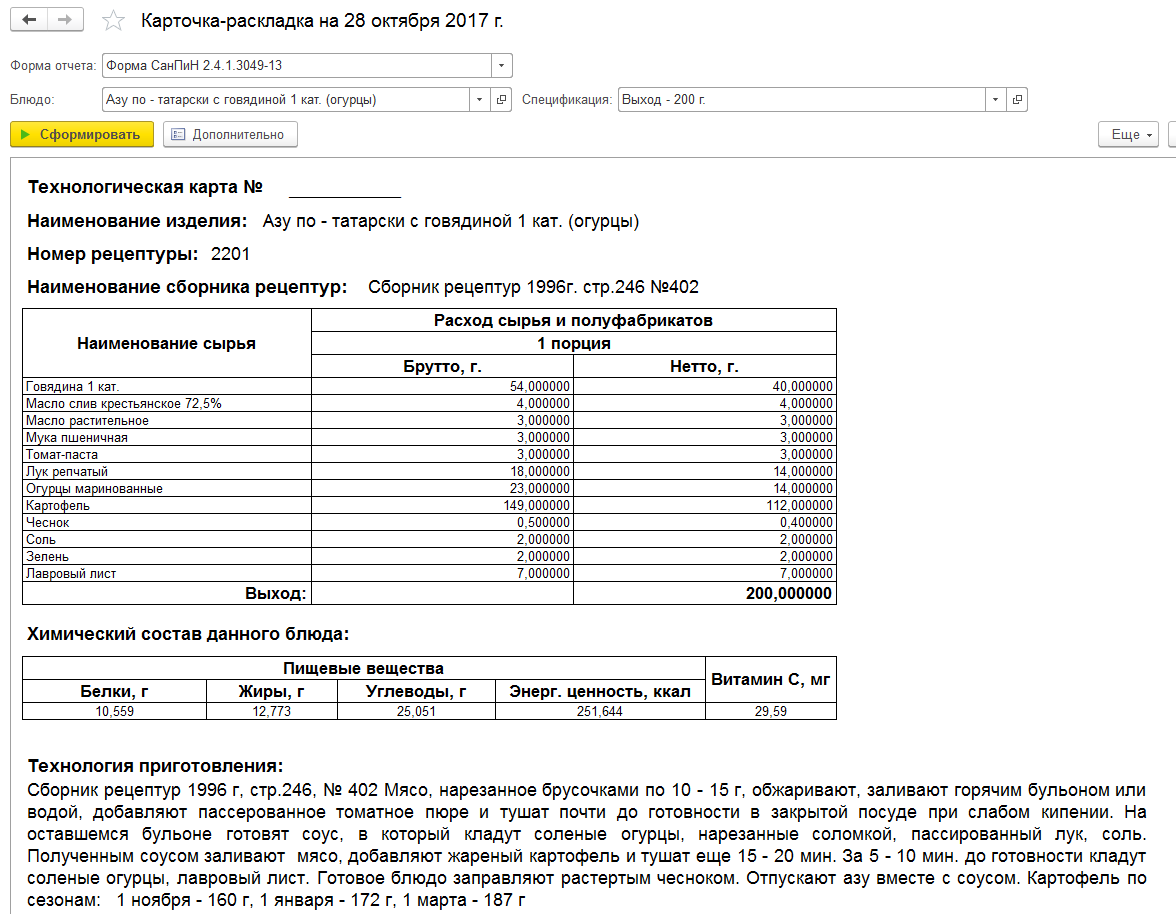Viewport: 1176px width, 914px height.
Task: Expand the Спецификация dropdown arrow
Action: tap(994, 100)
